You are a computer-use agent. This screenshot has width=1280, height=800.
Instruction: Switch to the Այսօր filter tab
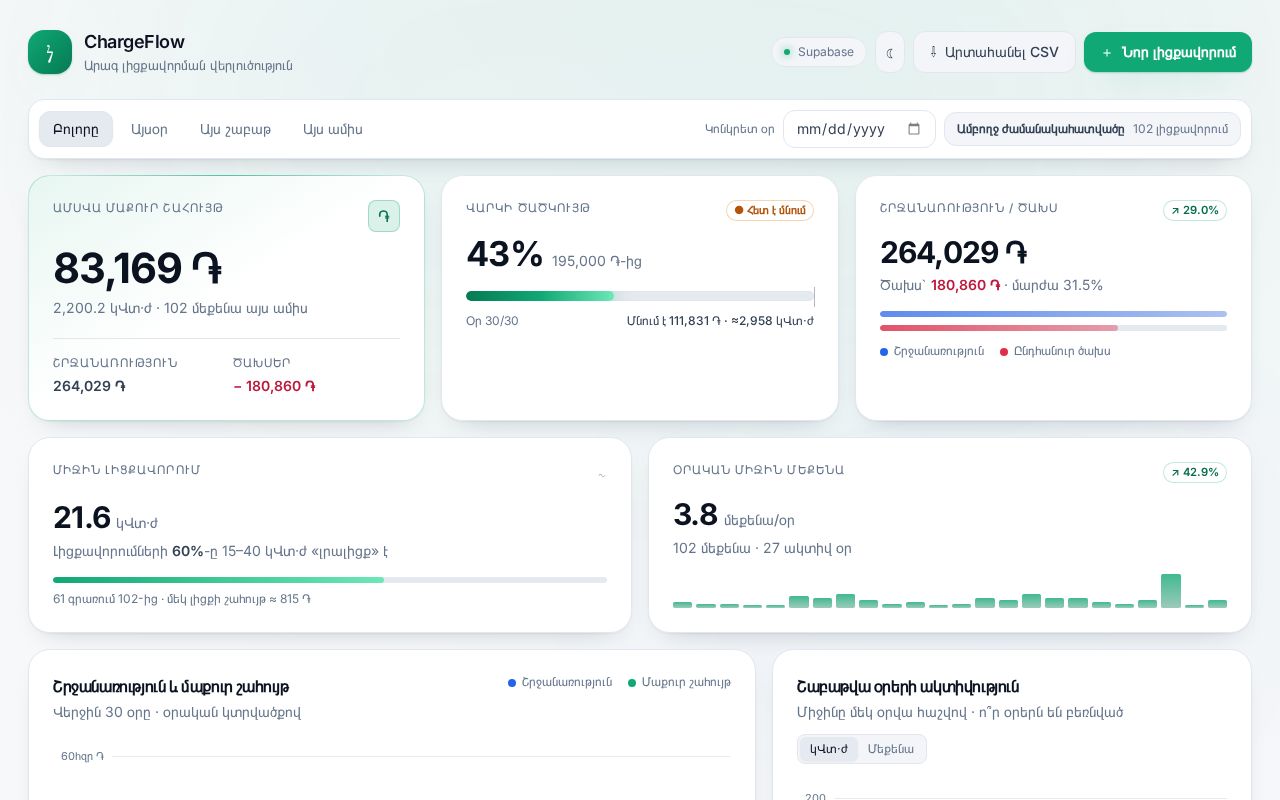(x=149, y=129)
